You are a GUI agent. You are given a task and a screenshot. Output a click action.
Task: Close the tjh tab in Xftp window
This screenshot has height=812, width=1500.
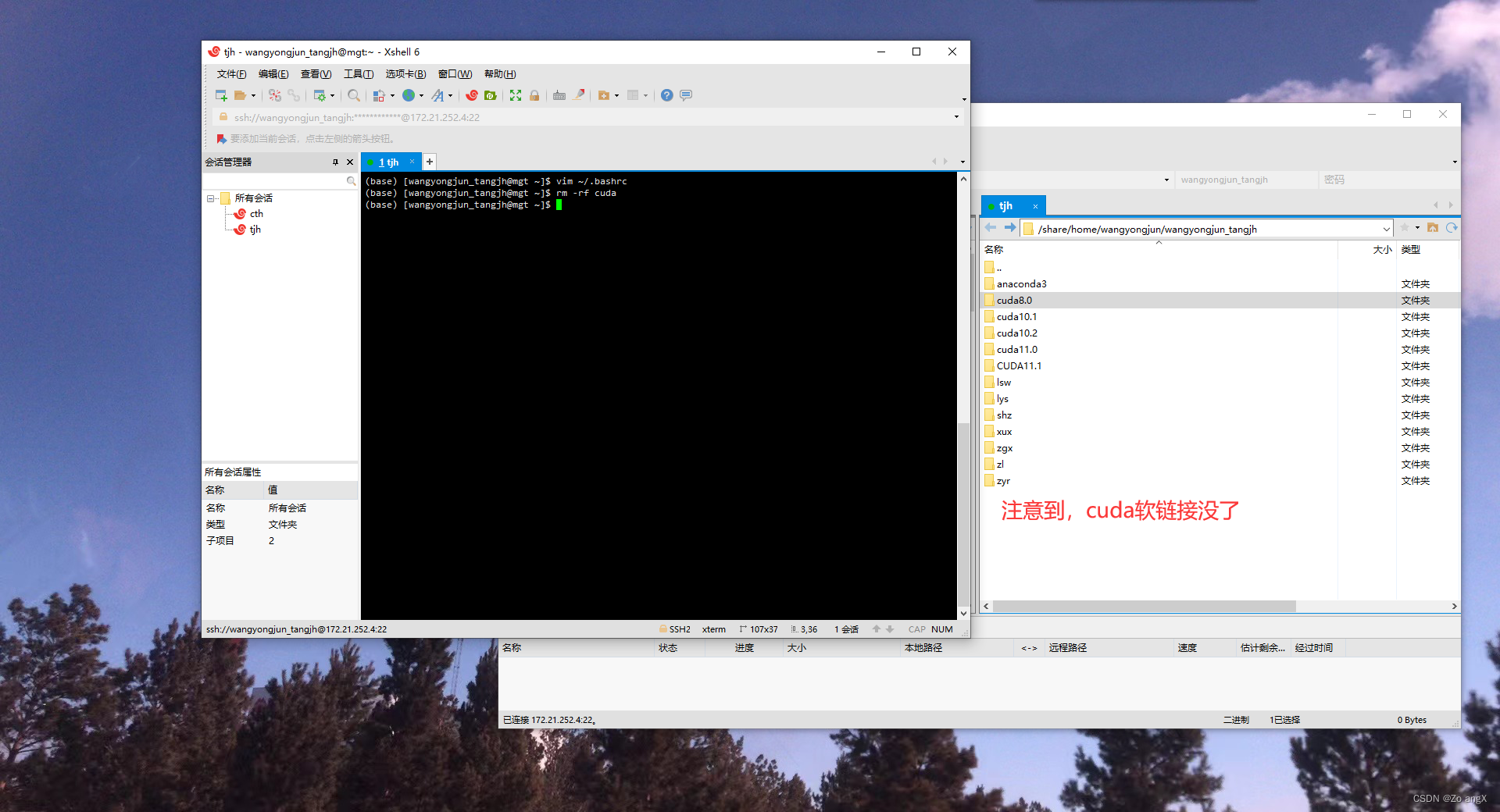coord(1035,206)
